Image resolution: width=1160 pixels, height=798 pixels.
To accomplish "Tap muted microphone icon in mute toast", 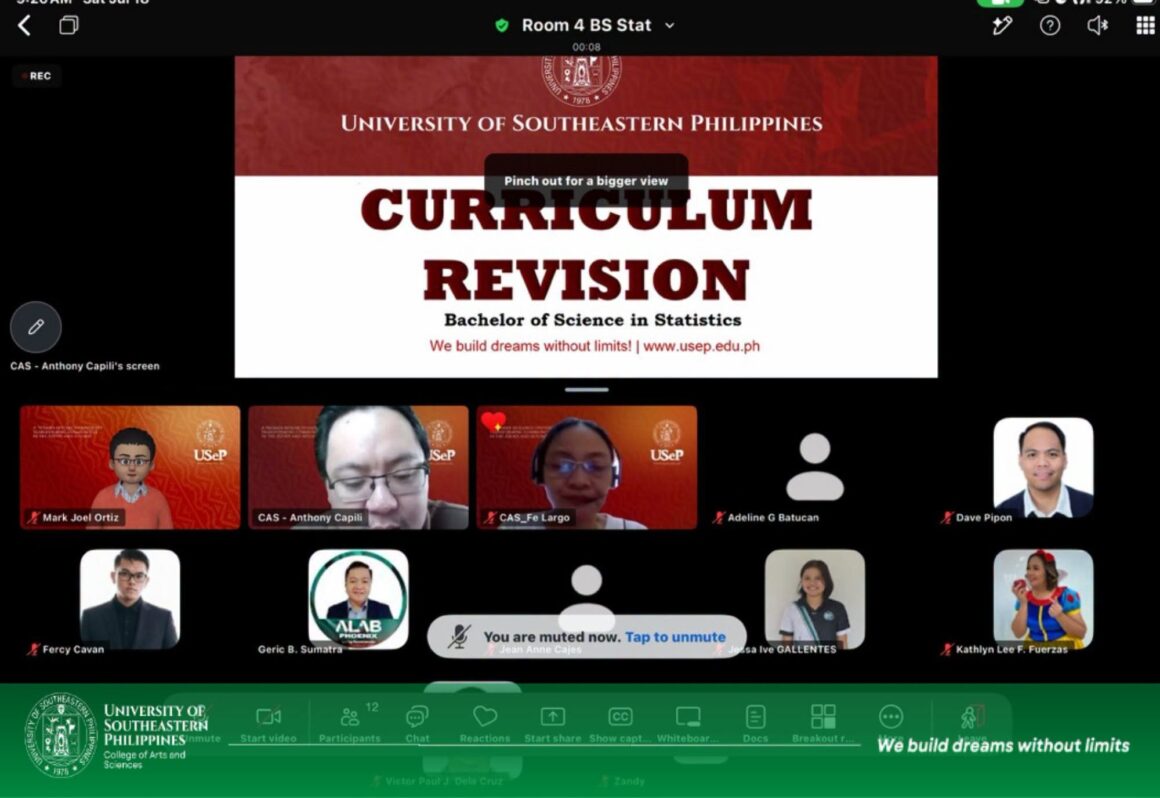I will [459, 637].
